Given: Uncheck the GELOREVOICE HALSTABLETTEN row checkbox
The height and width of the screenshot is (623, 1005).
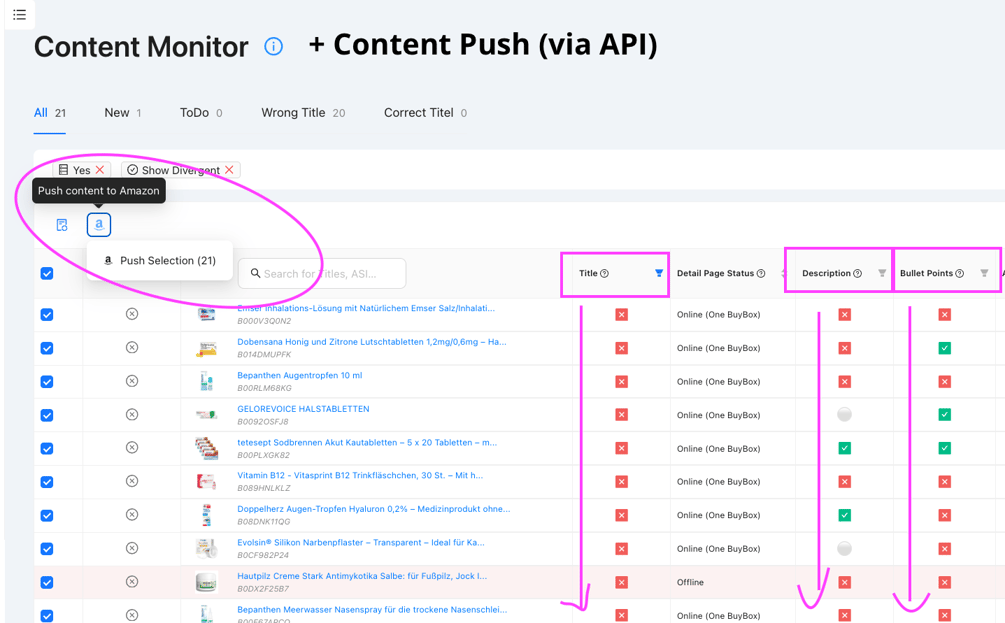Looking at the screenshot, I should 47,415.
